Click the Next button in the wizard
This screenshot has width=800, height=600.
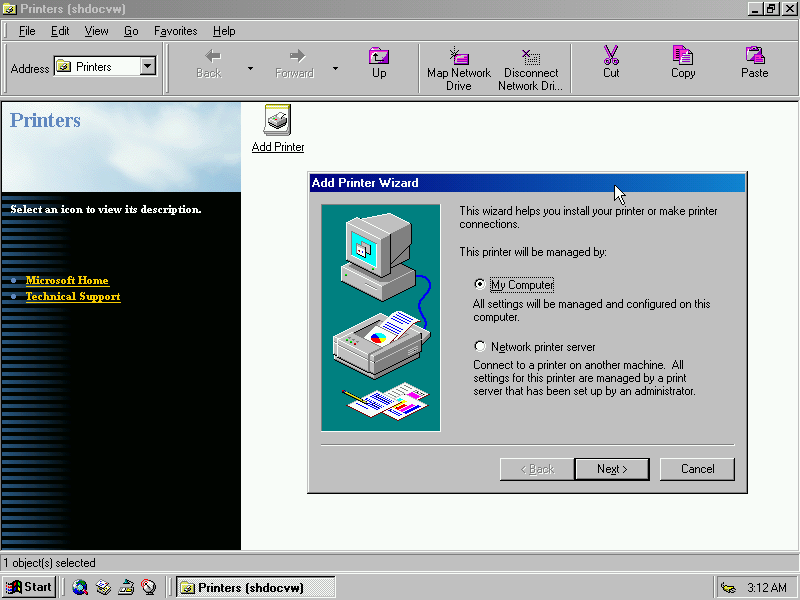(612, 468)
